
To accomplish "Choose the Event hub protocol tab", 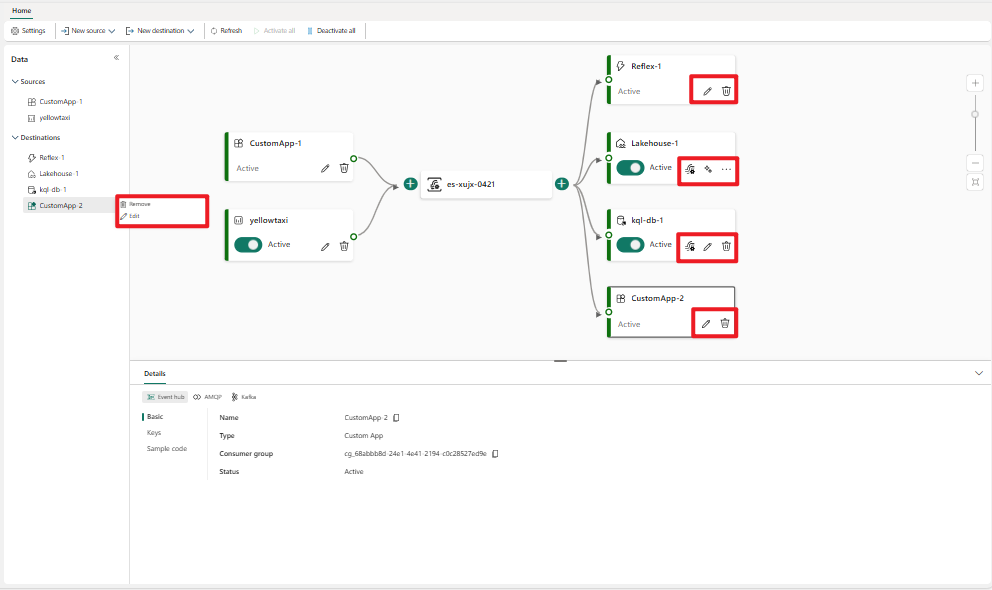I will click(x=165, y=397).
